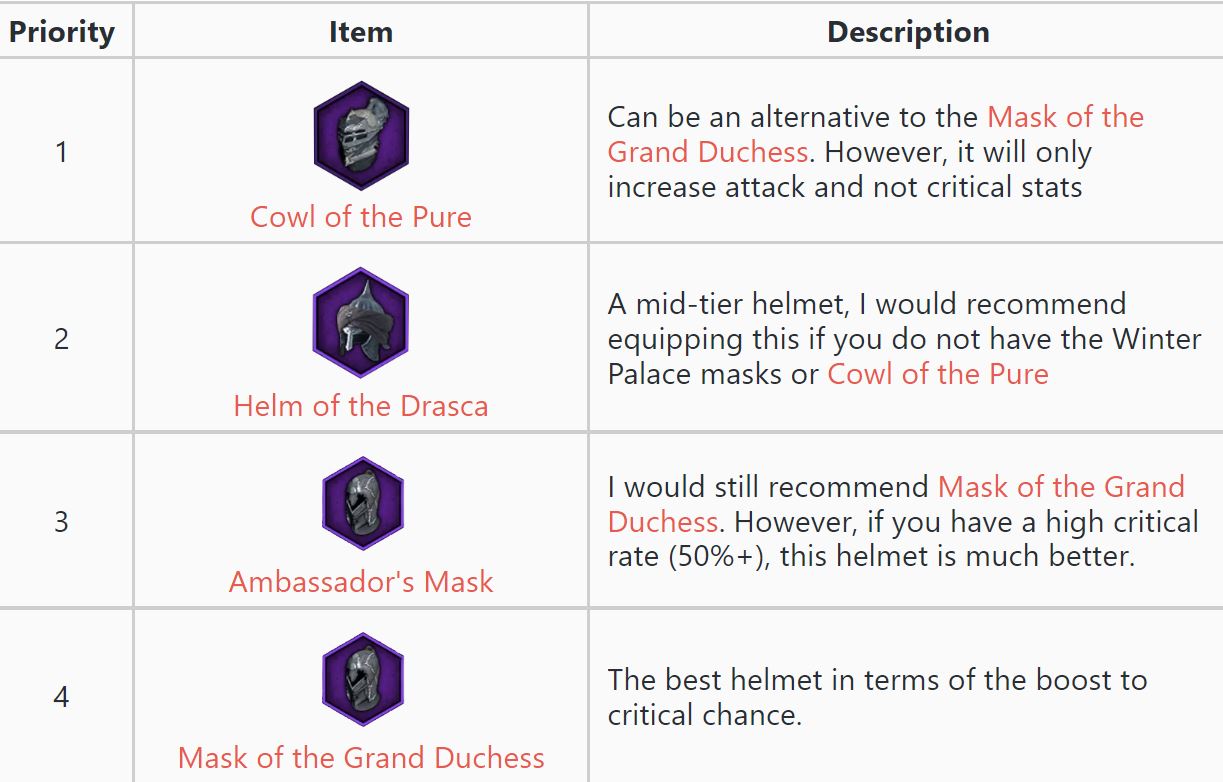This screenshot has height=782, width=1223.
Task: Select the priority number 4 cell
Action: click(62, 696)
